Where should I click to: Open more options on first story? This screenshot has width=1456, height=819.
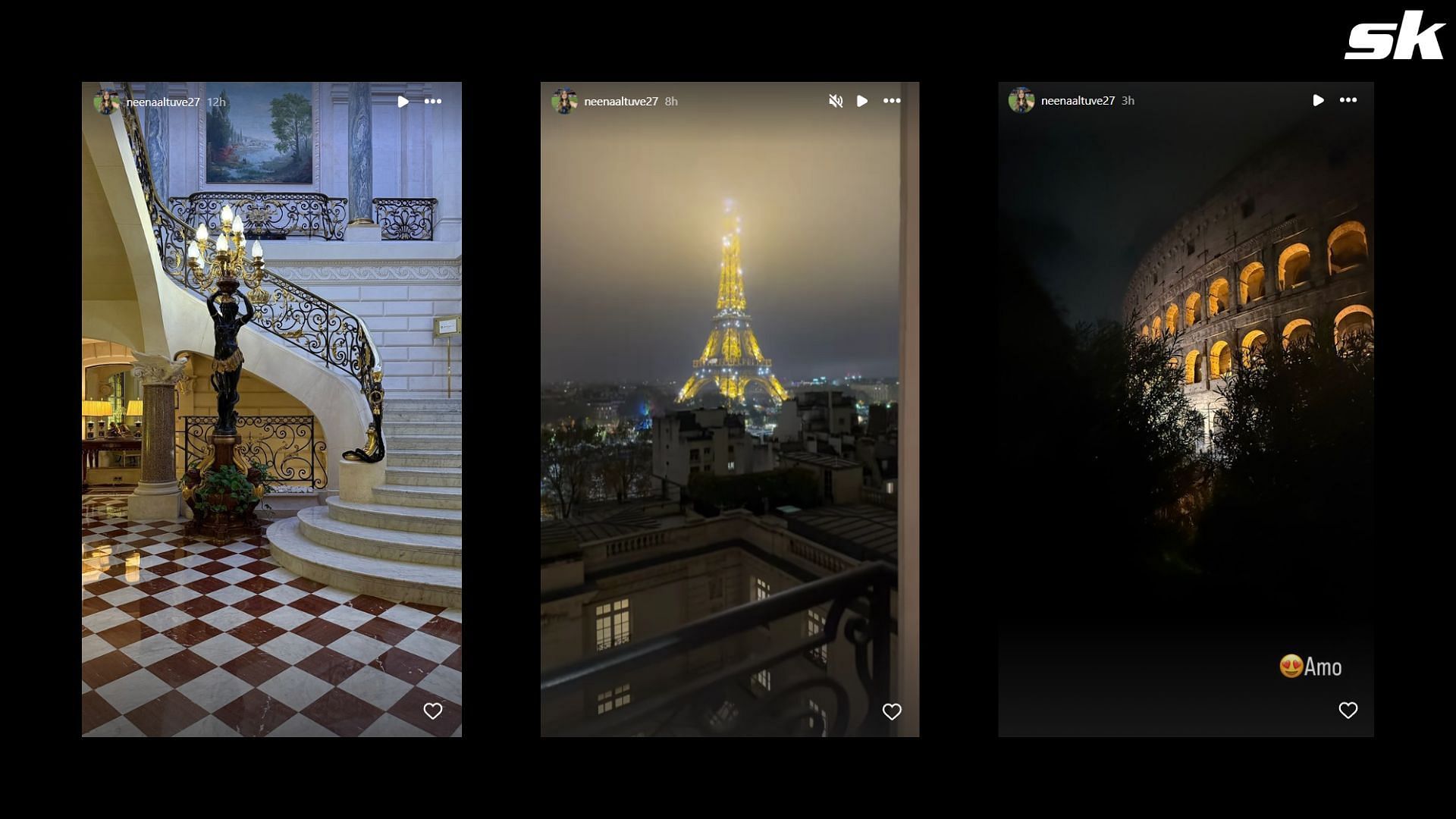click(433, 101)
